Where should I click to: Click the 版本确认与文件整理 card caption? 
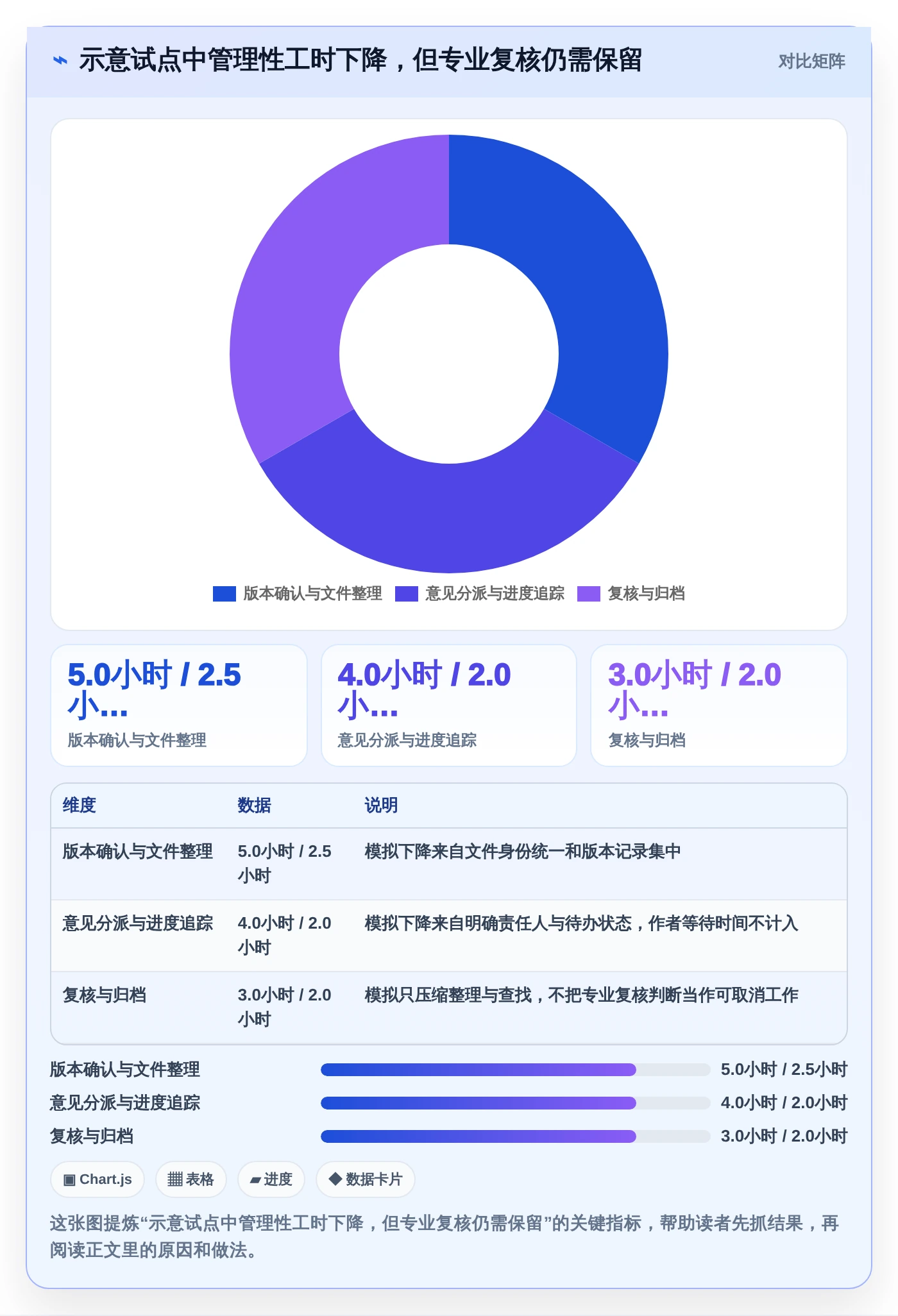(x=137, y=740)
